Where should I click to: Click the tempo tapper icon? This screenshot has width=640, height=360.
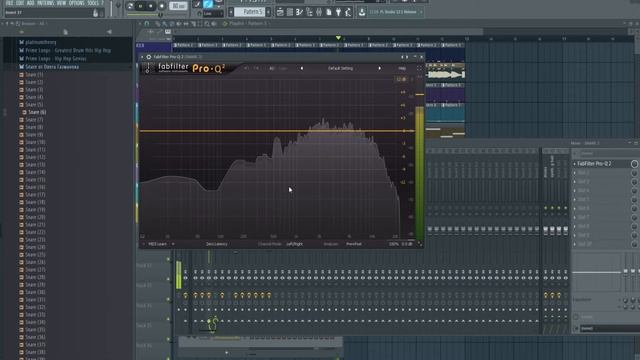(x=348, y=12)
